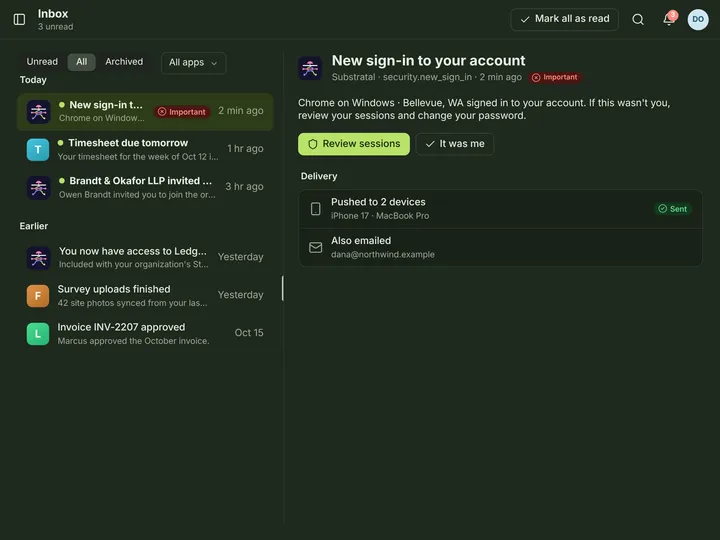
Task: Click unread dot on Timesheet due tomorrow
Action: point(61,143)
